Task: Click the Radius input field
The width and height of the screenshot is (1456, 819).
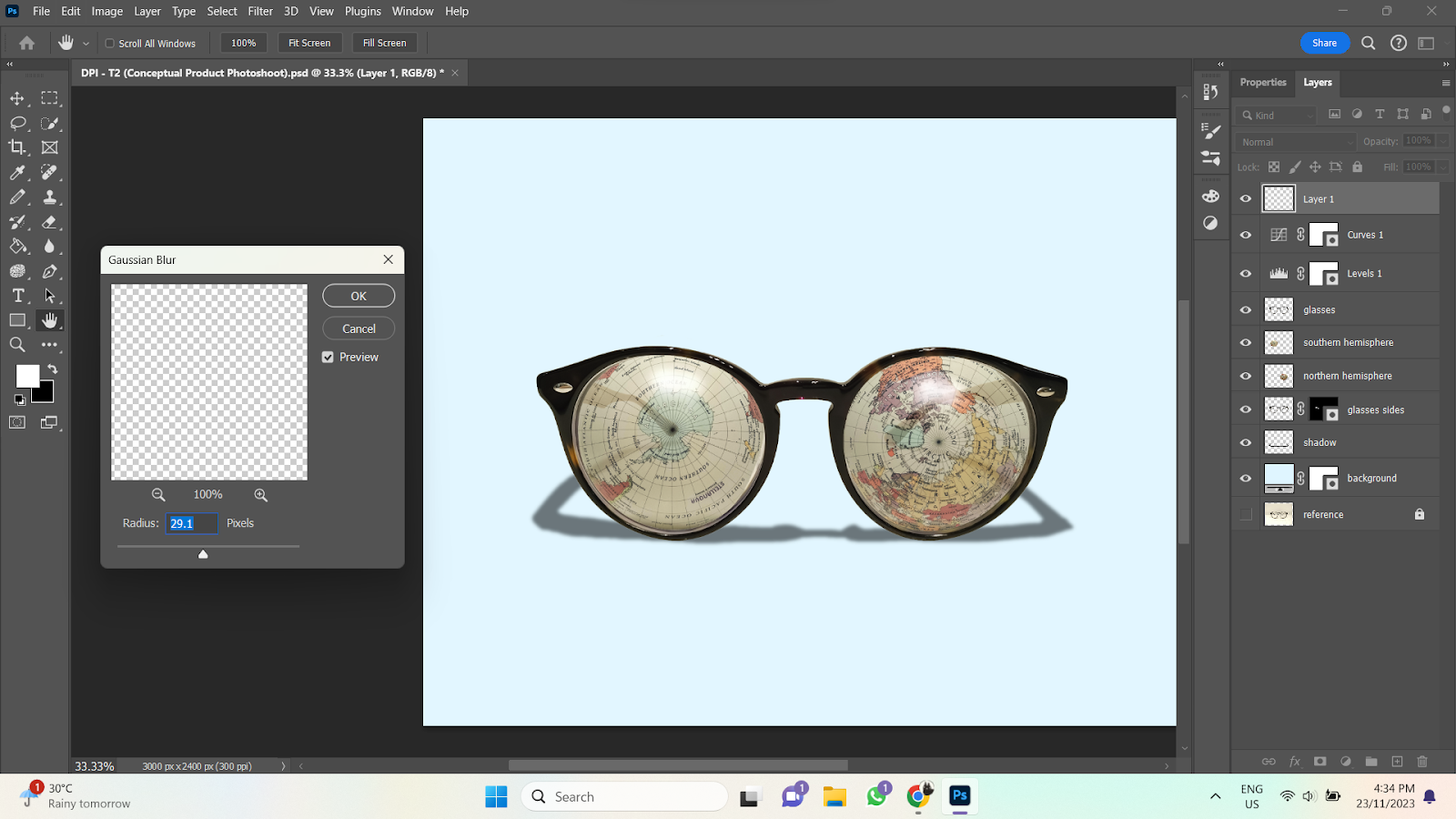Action: point(191,523)
